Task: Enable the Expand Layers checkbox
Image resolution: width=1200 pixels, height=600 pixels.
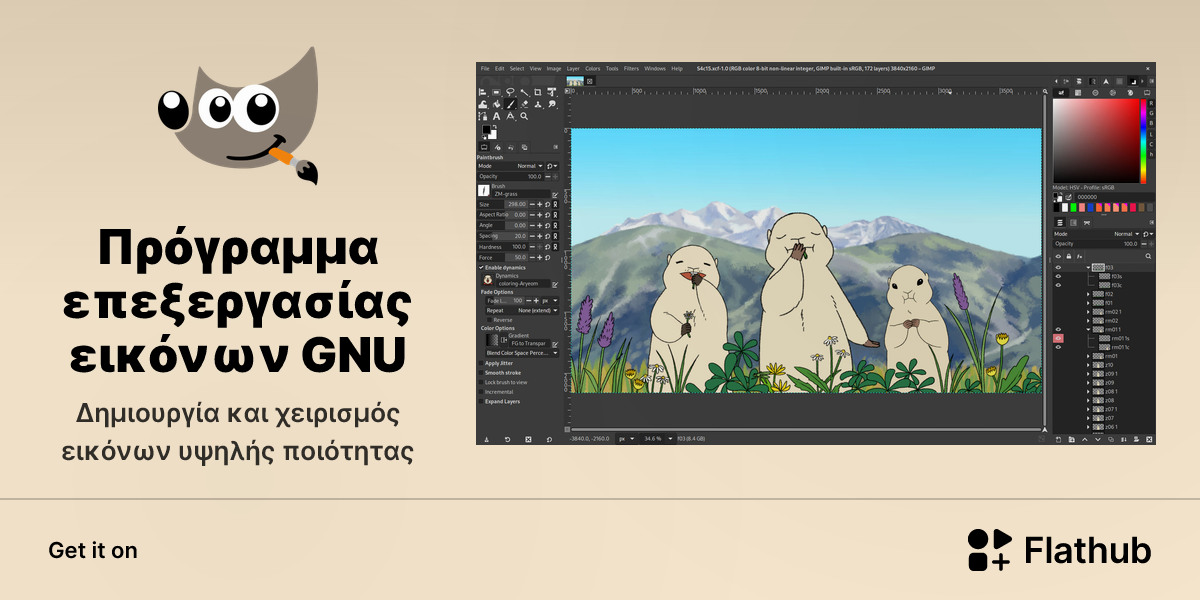Action: (481, 402)
